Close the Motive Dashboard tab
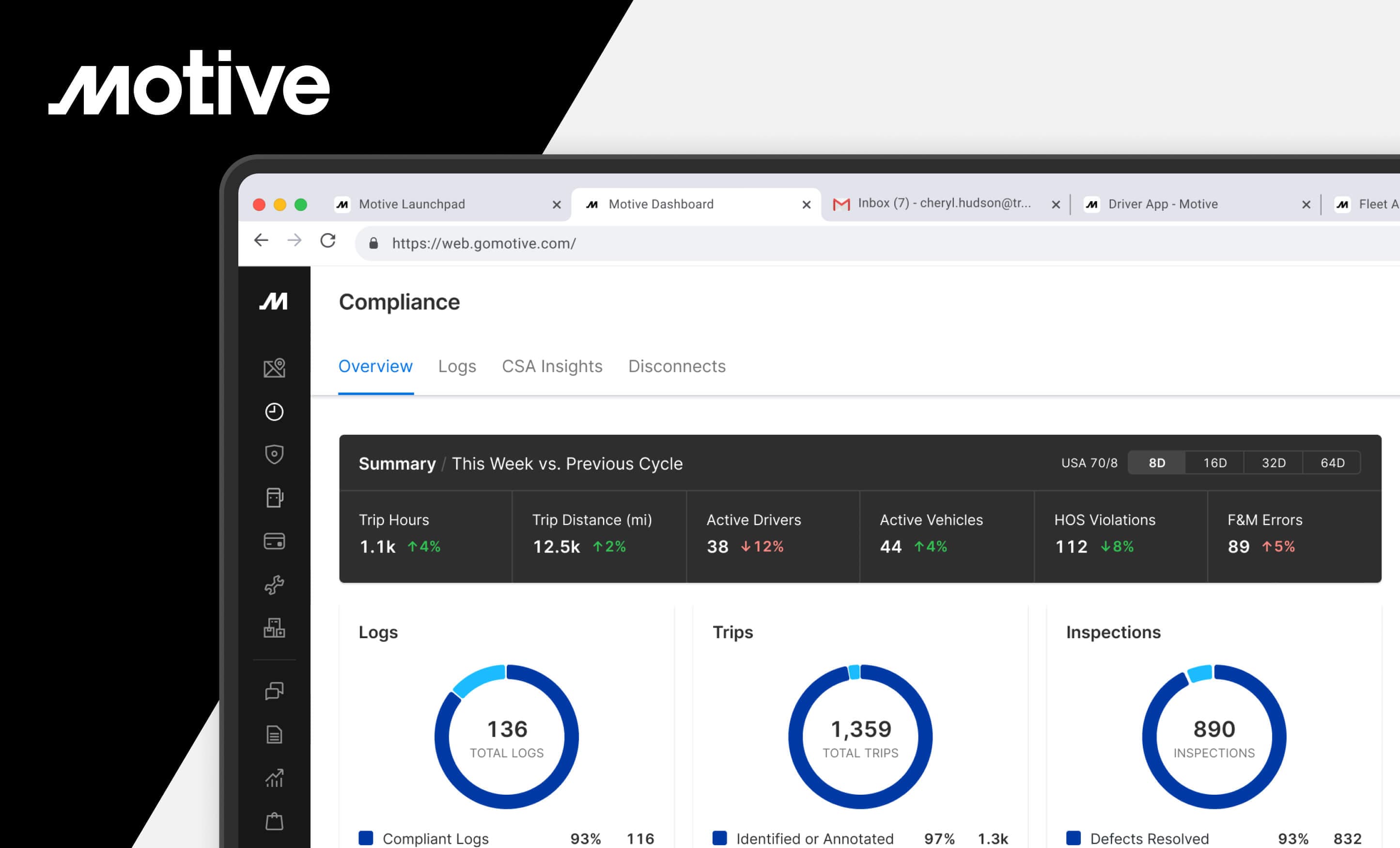 coord(806,204)
